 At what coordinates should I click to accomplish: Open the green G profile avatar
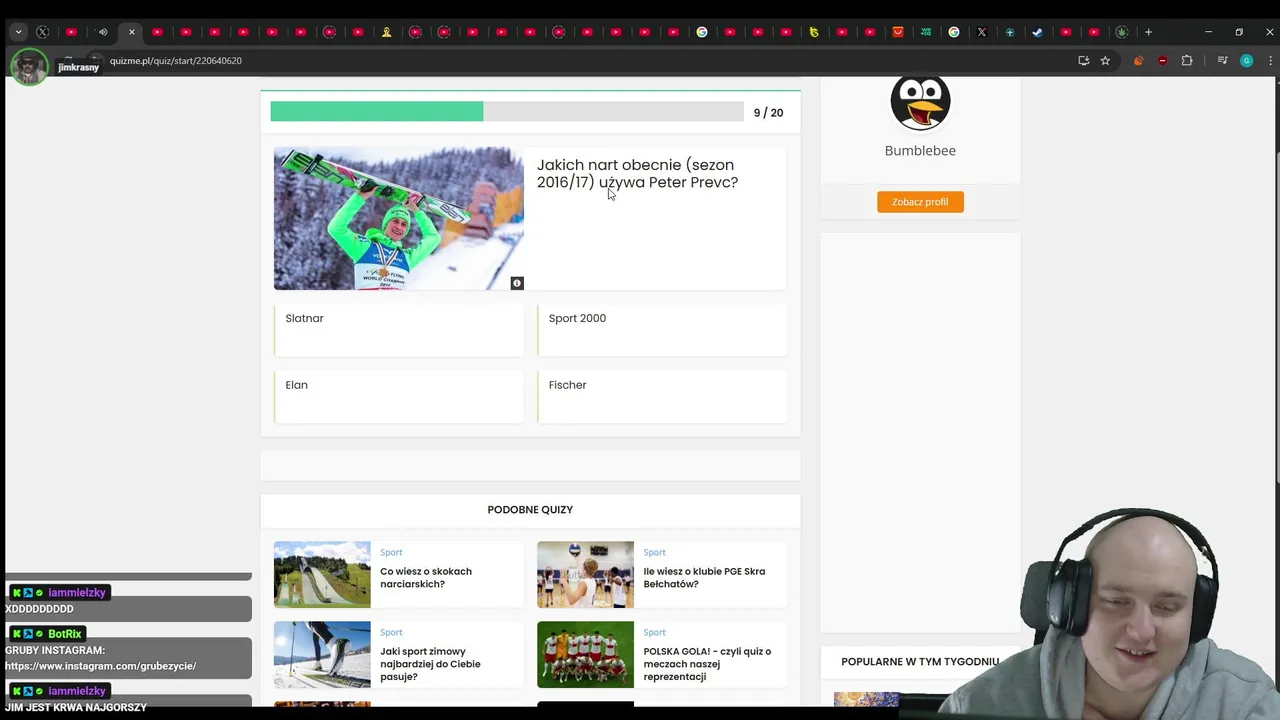[1246, 61]
